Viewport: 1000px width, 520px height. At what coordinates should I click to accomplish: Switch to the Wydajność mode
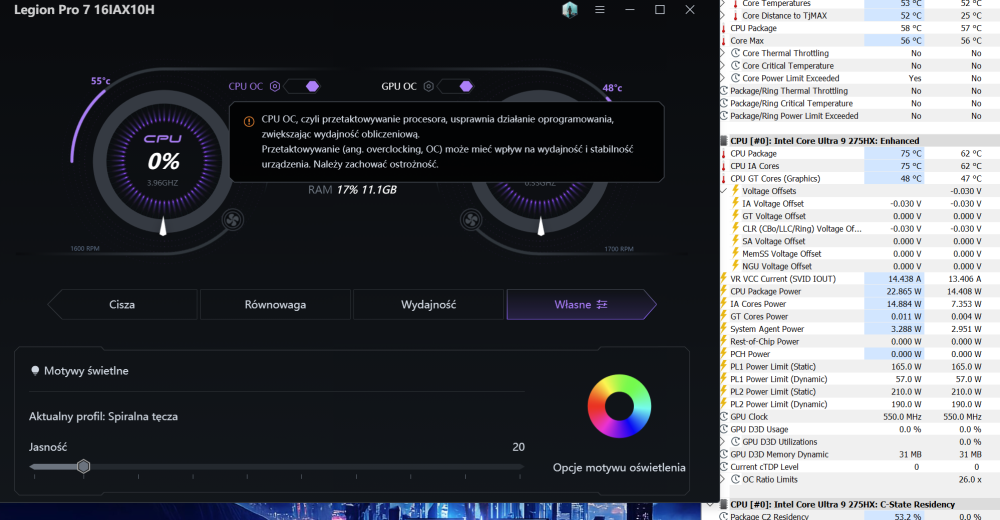point(428,304)
